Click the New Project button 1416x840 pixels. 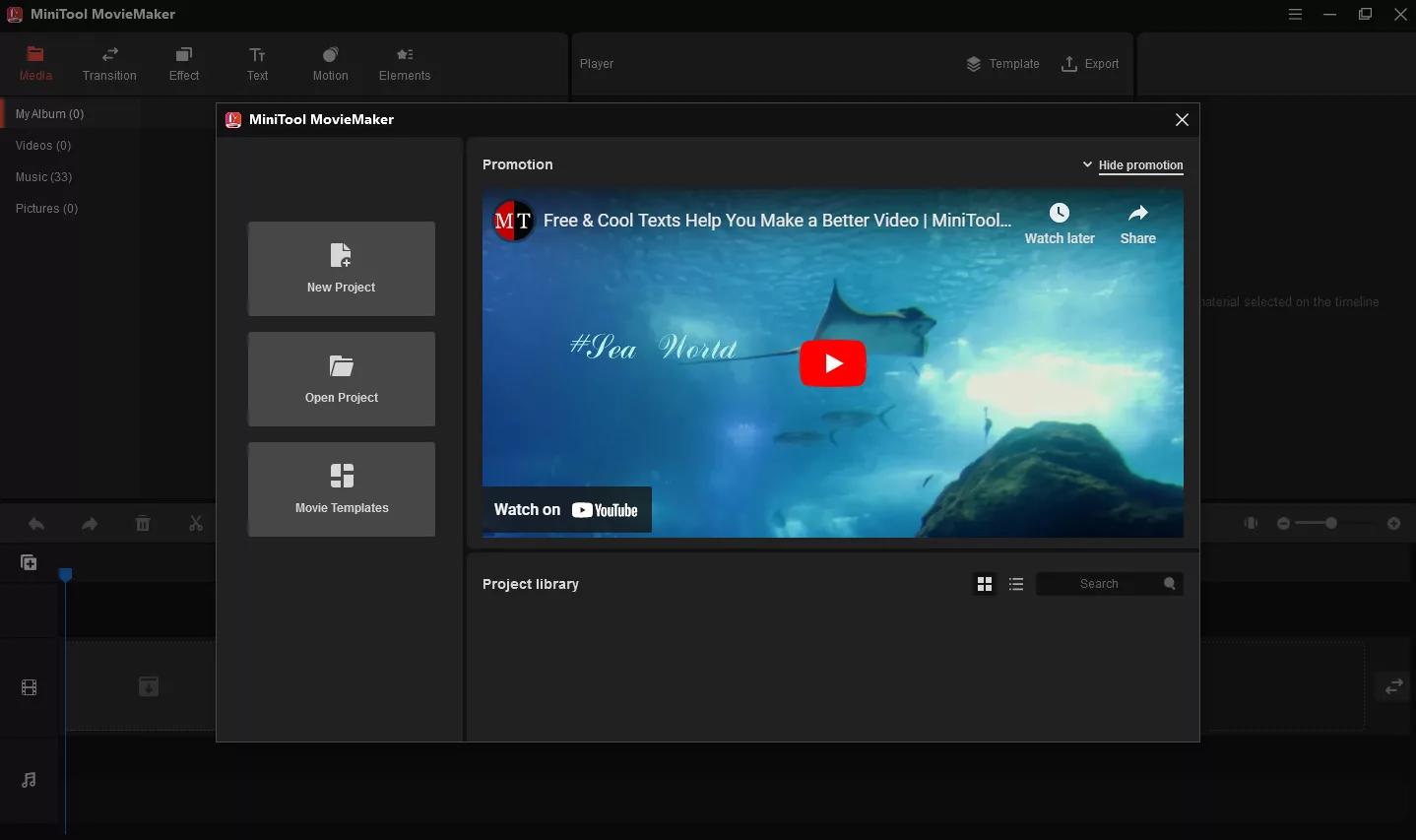click(341, 269)
